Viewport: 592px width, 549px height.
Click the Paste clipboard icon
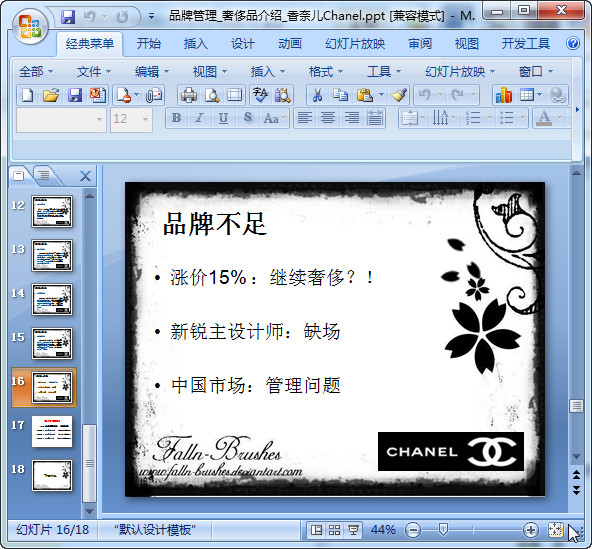365,95
